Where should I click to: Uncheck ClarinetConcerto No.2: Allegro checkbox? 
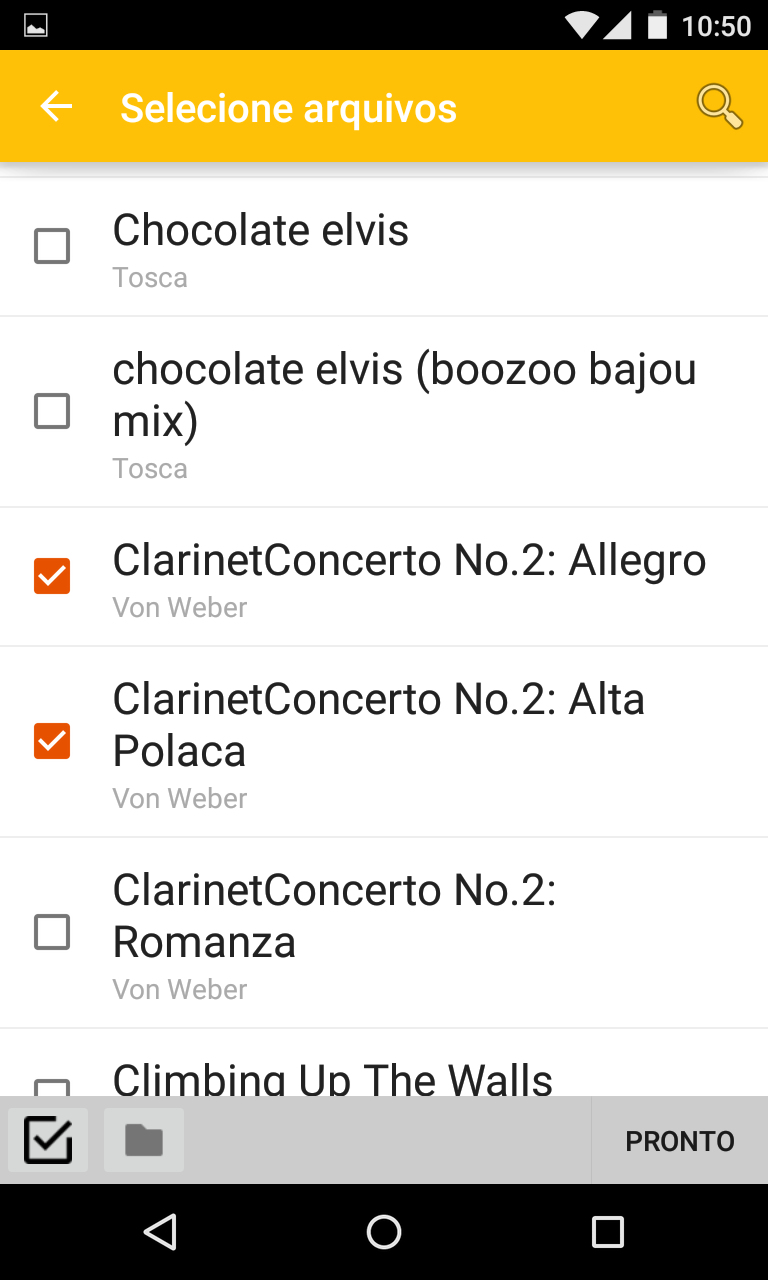click(x=52, y=576)
